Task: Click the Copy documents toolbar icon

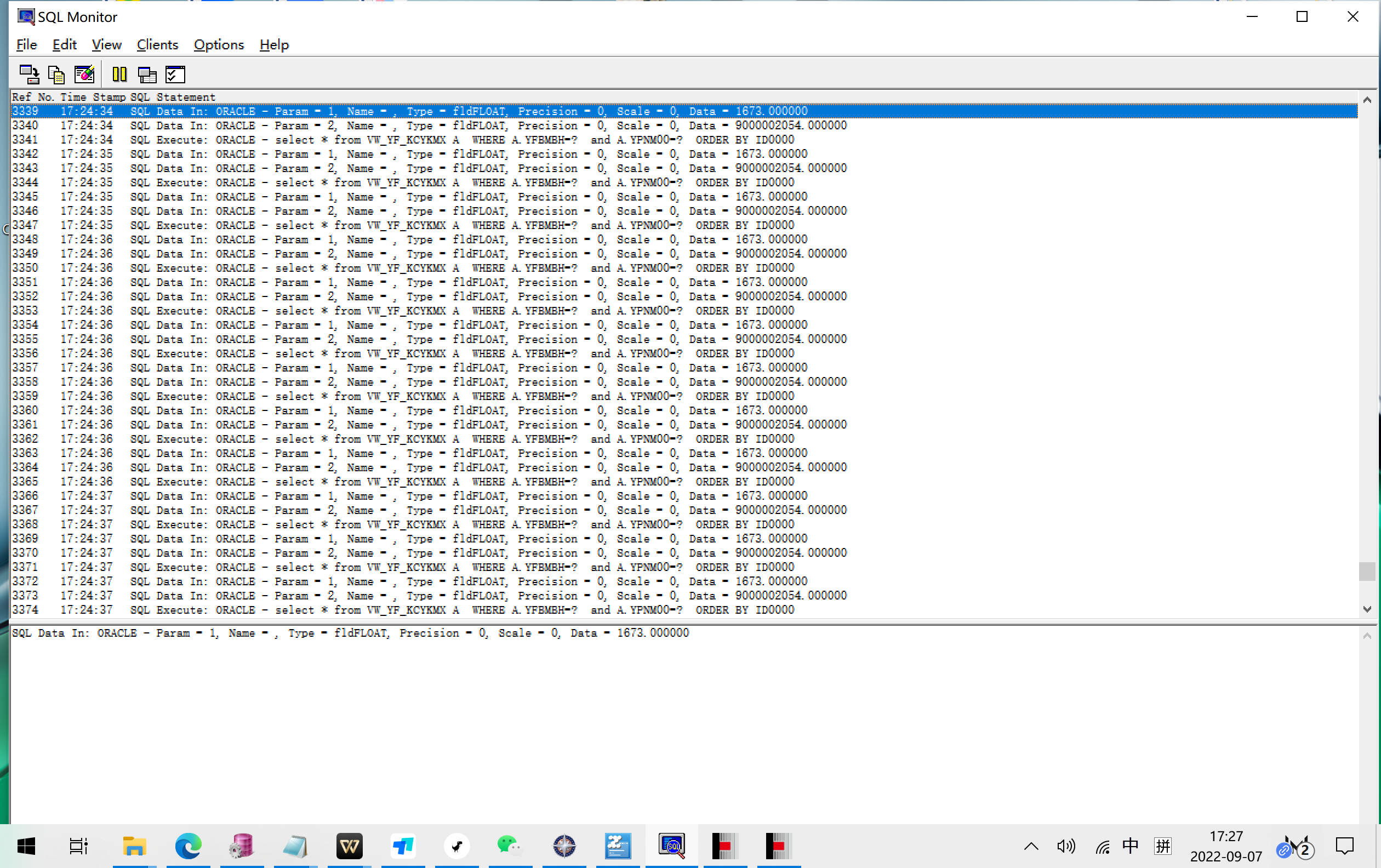Action: [x=56, y=74]
